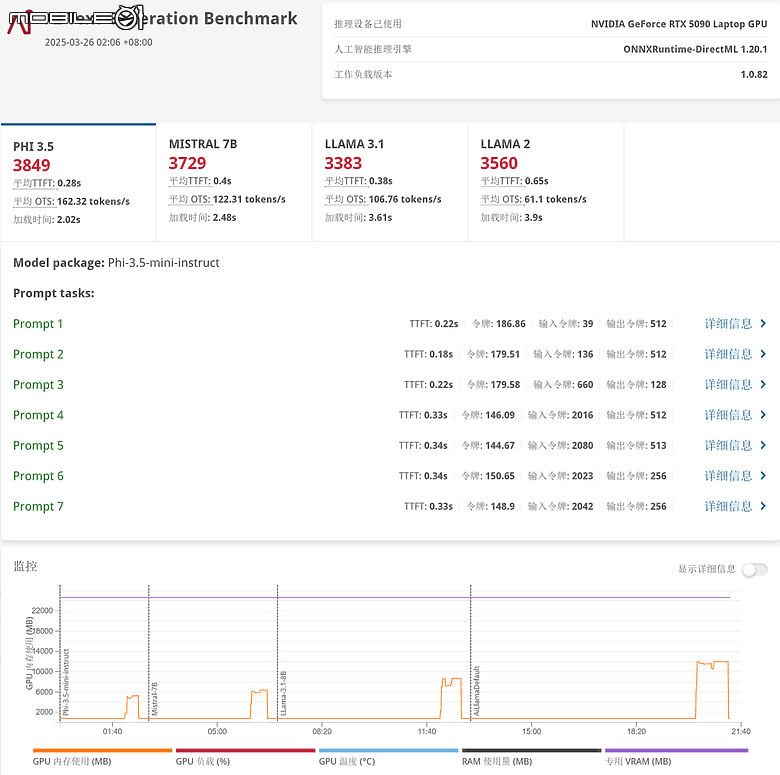Open details link for Prompt 6
Screen dimensions: 780x775
point(728,476)
